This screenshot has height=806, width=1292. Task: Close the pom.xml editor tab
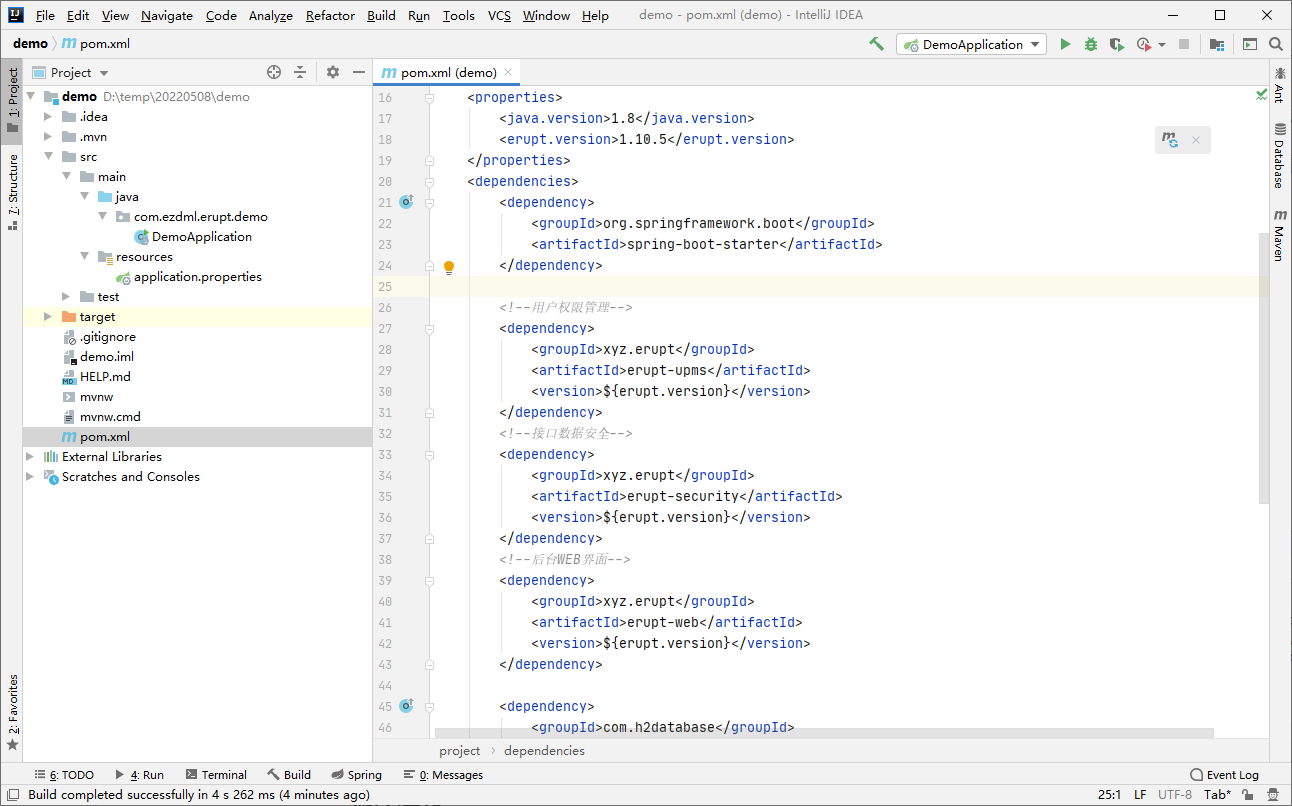[508, 72]
